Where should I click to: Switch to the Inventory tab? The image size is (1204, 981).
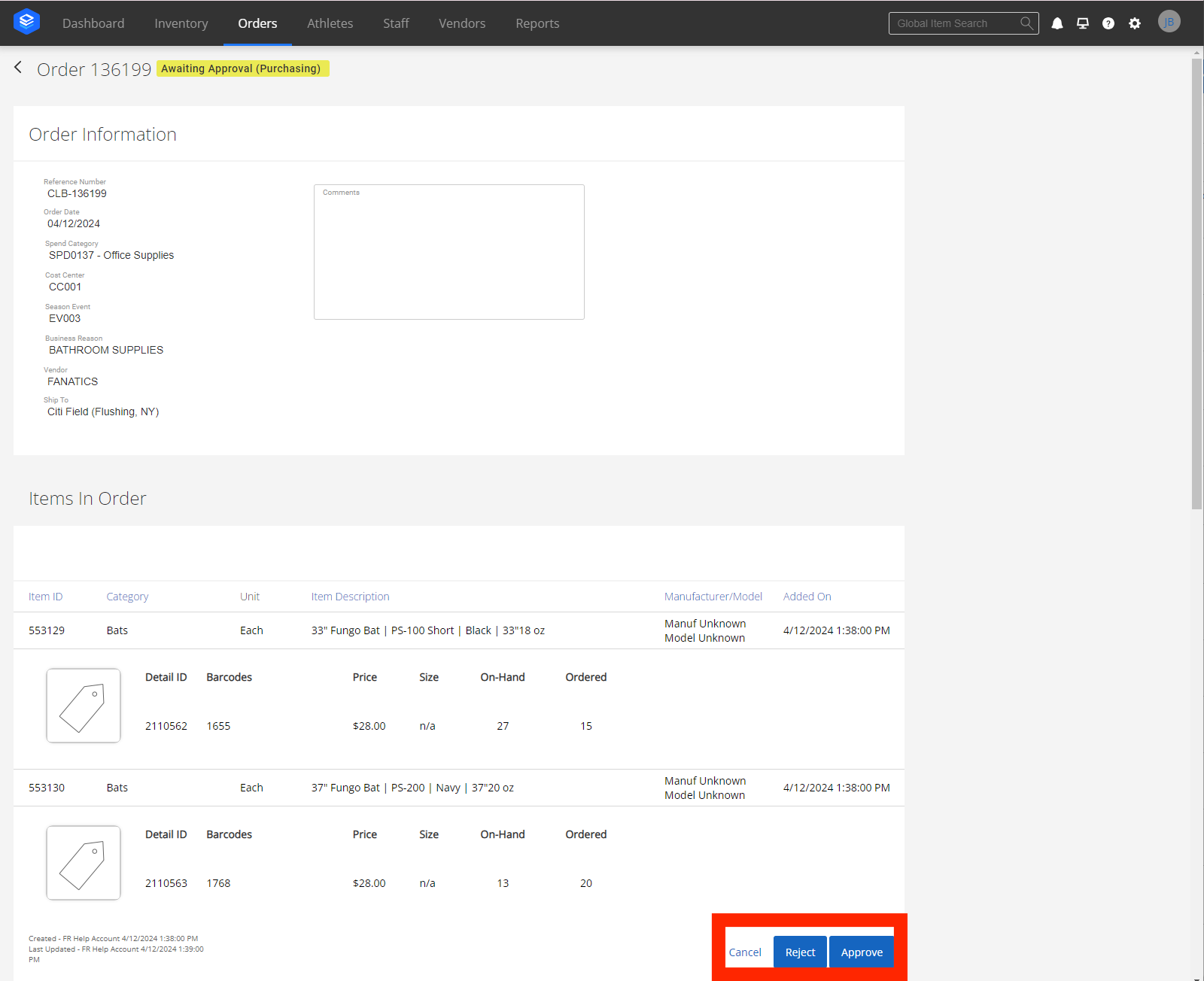pos(181,23)
